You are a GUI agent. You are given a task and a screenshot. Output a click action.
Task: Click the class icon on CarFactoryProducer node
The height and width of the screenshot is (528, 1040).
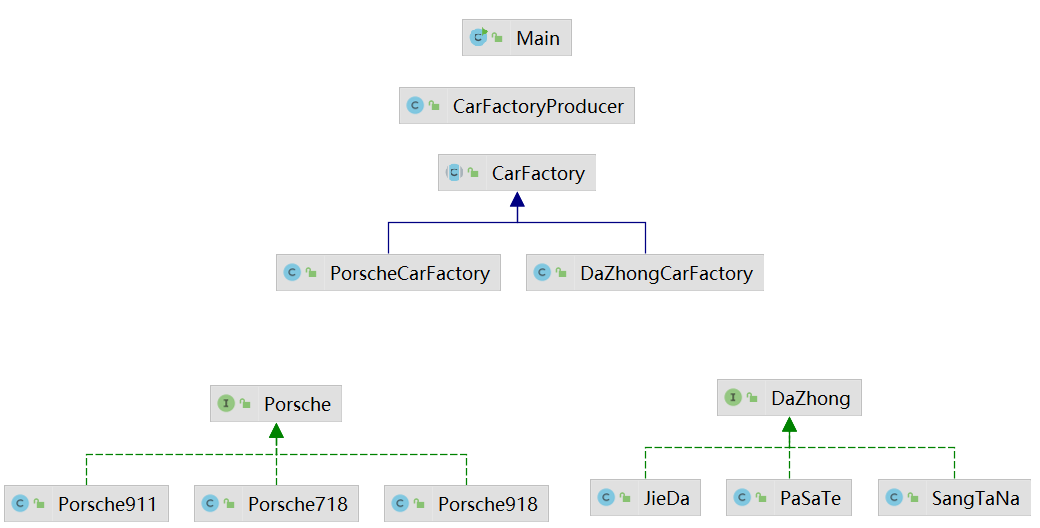[415, 105]
